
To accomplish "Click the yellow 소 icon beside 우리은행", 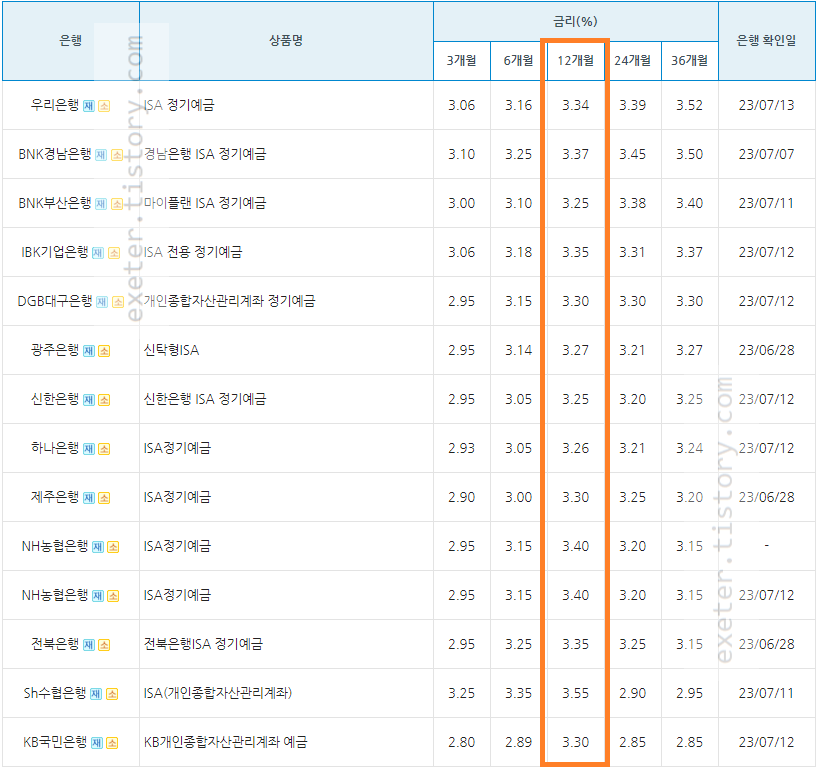I will click(104, 106).
